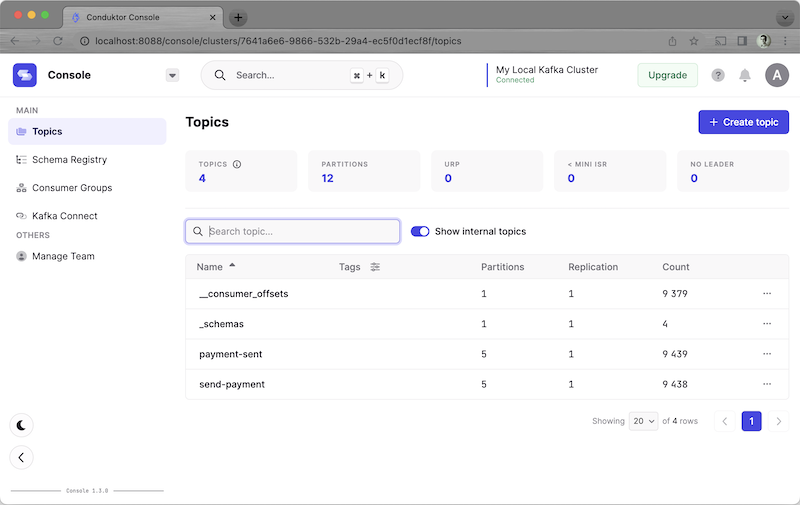Open the rows-per-page 20 dropdown
This screenshot has width=800, height=505.
[x=643, y=421]
